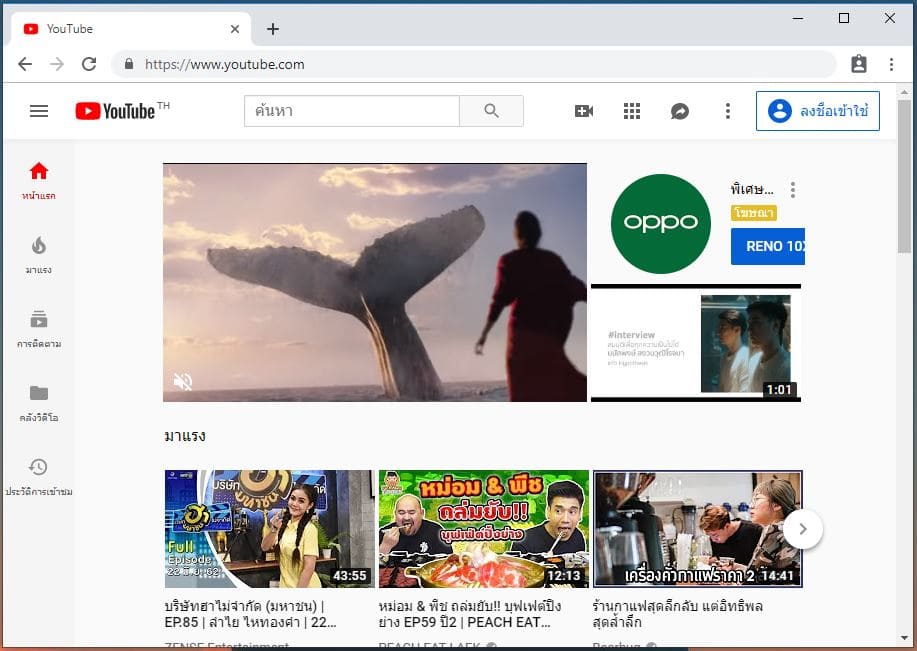
Task: Click the page vertical scrollbar thumb
Action: (904, 175)
